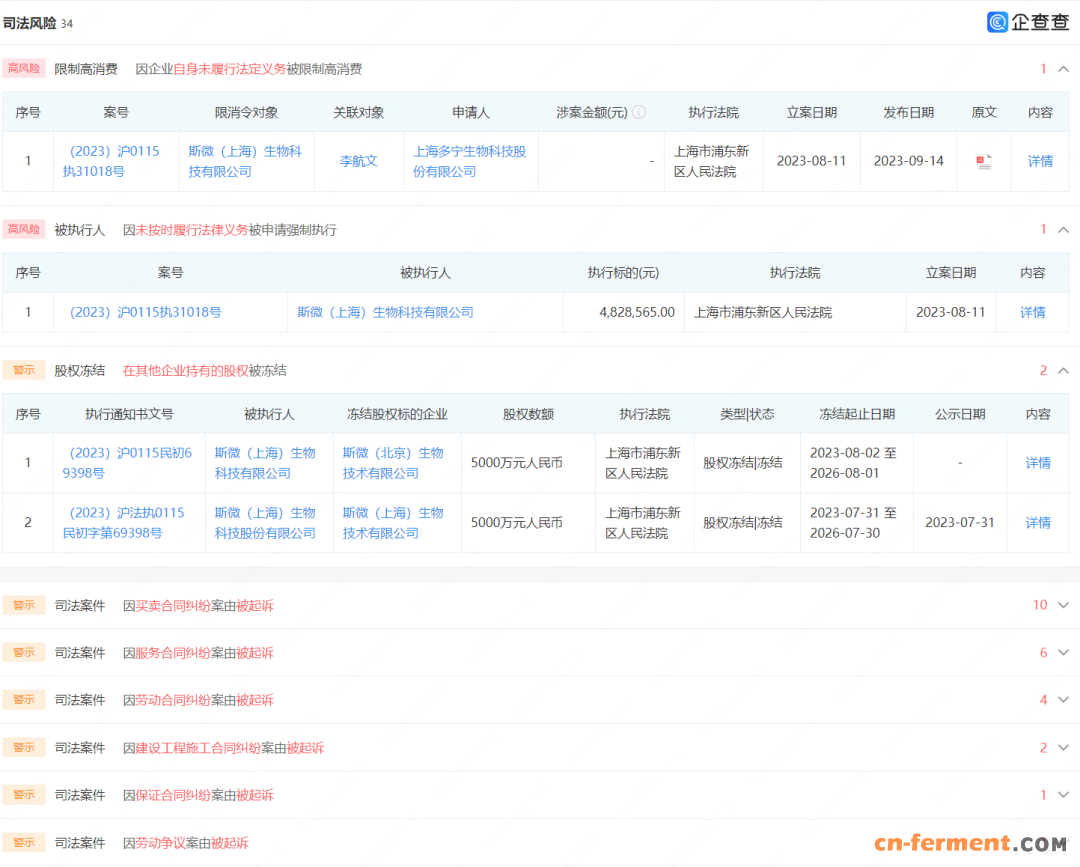Open notice (2023)沪法执0115民初字第69398号
This screenshot has width=1080, height=867.
pyautogui.click(x=124, y=523)
